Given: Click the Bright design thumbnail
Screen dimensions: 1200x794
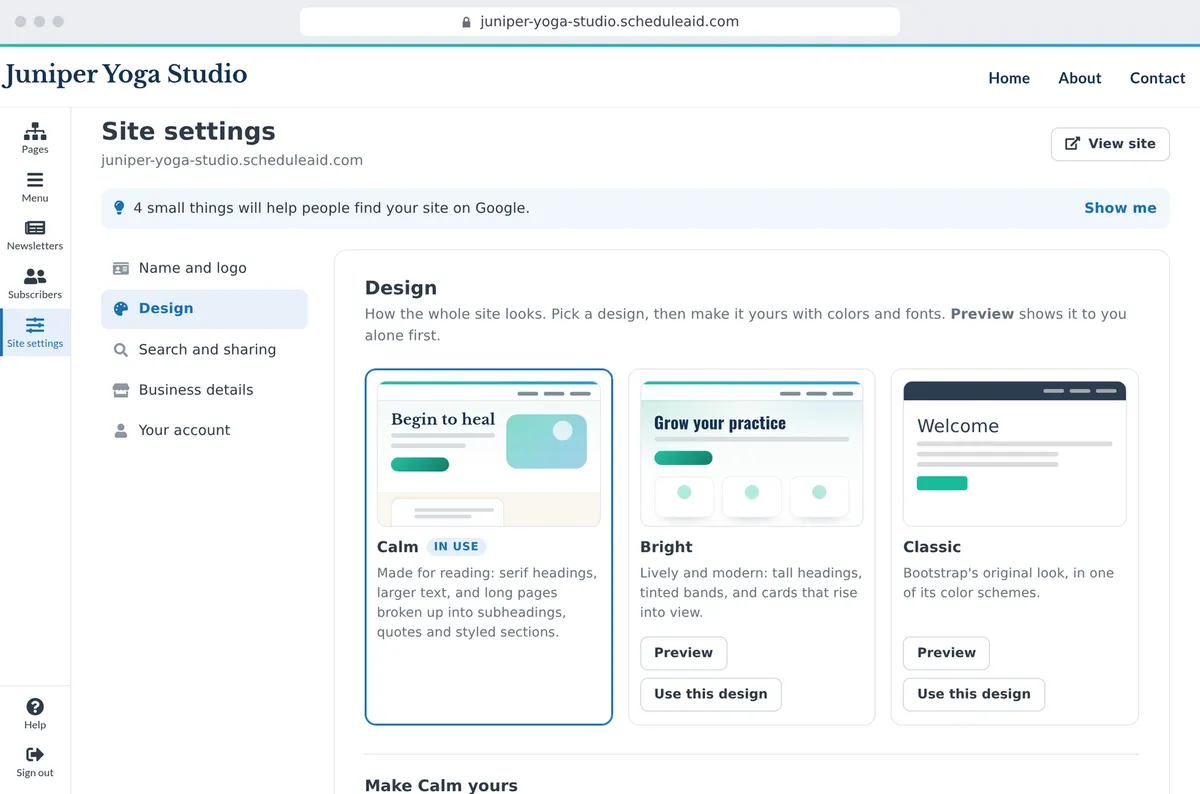Looking at the screenshot, I should pyautogui.click(x=752, y=453).
